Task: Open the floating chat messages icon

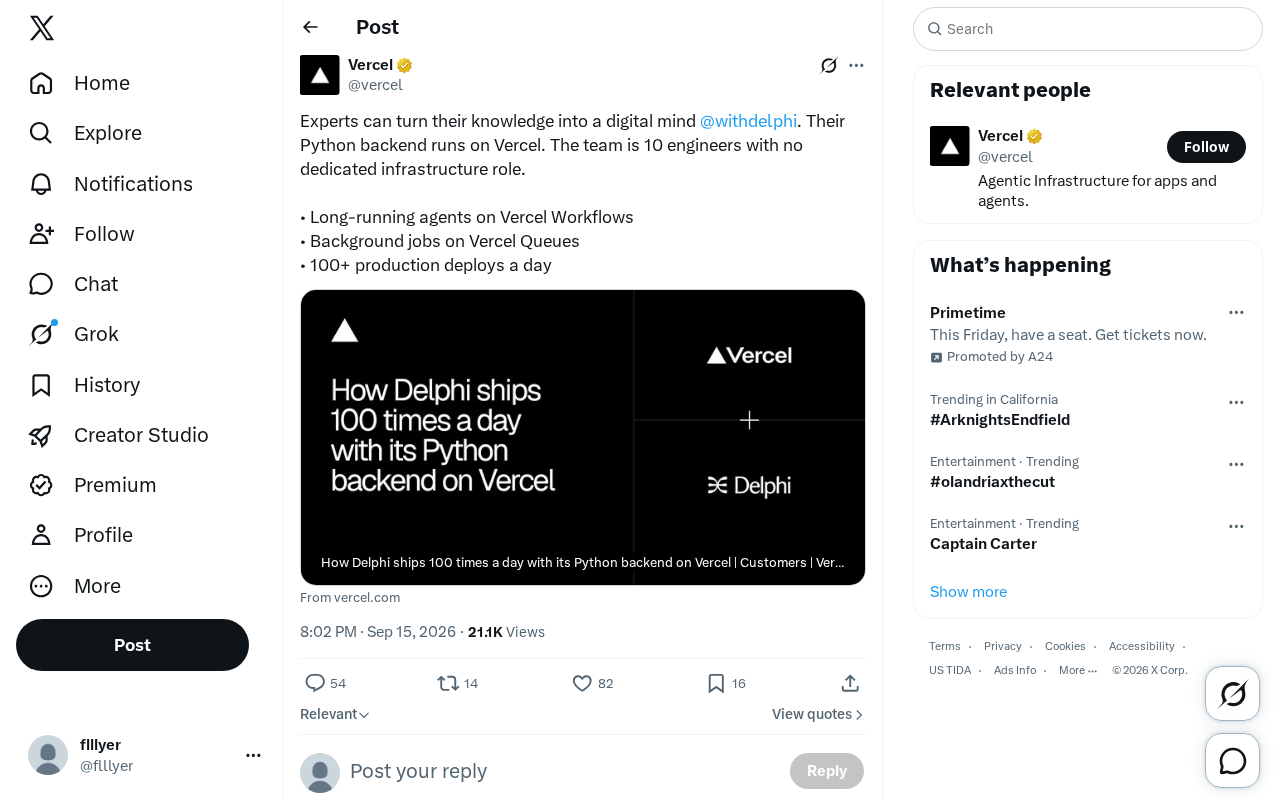Action: click(1232, 761)
